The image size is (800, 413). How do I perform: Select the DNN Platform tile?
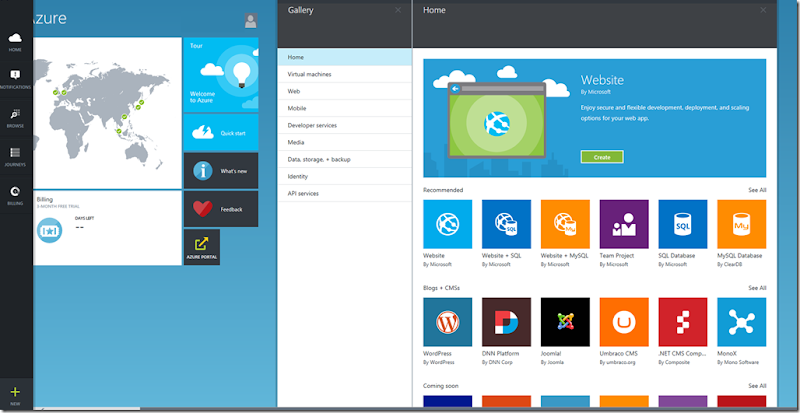click(x=506, y=322)
